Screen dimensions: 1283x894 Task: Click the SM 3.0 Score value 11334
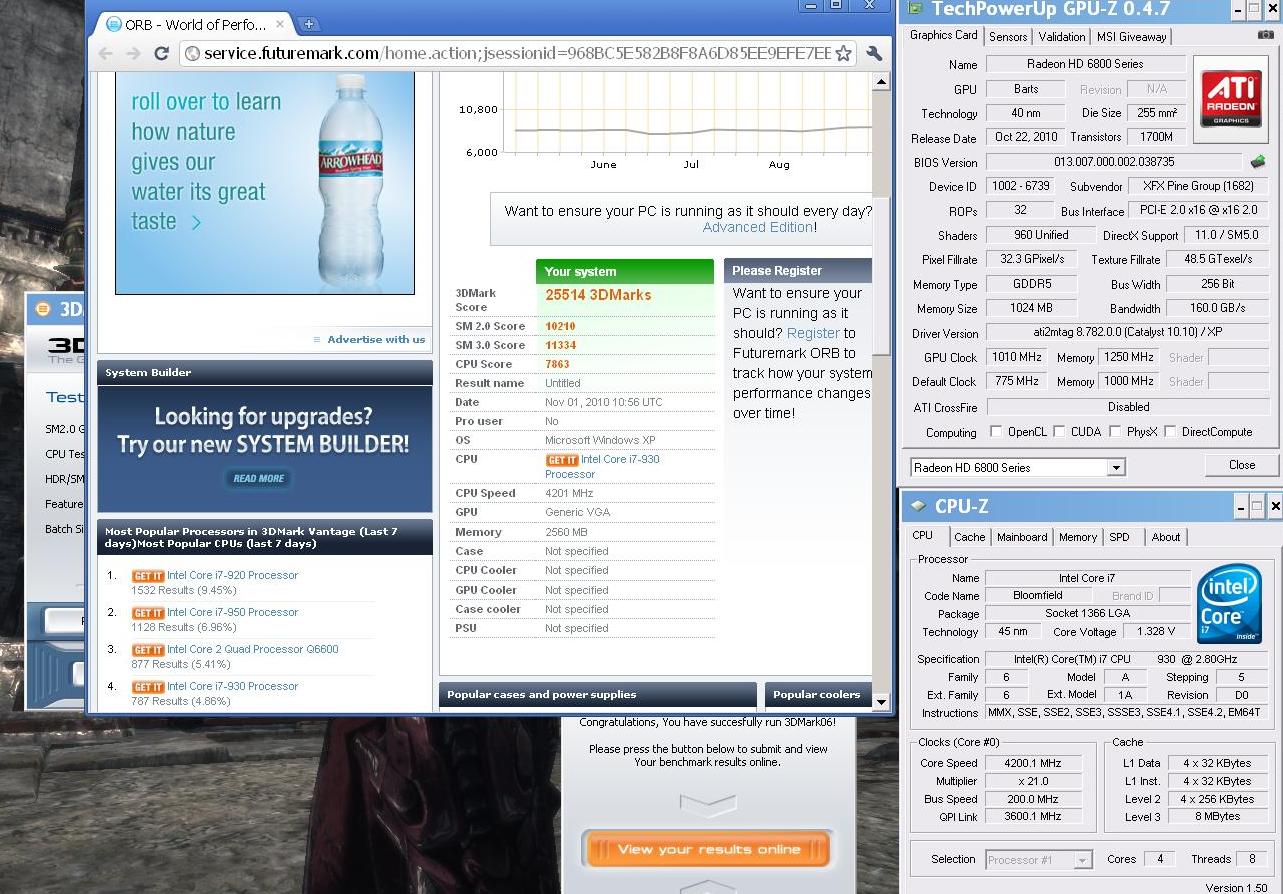[x=560, y=346]
